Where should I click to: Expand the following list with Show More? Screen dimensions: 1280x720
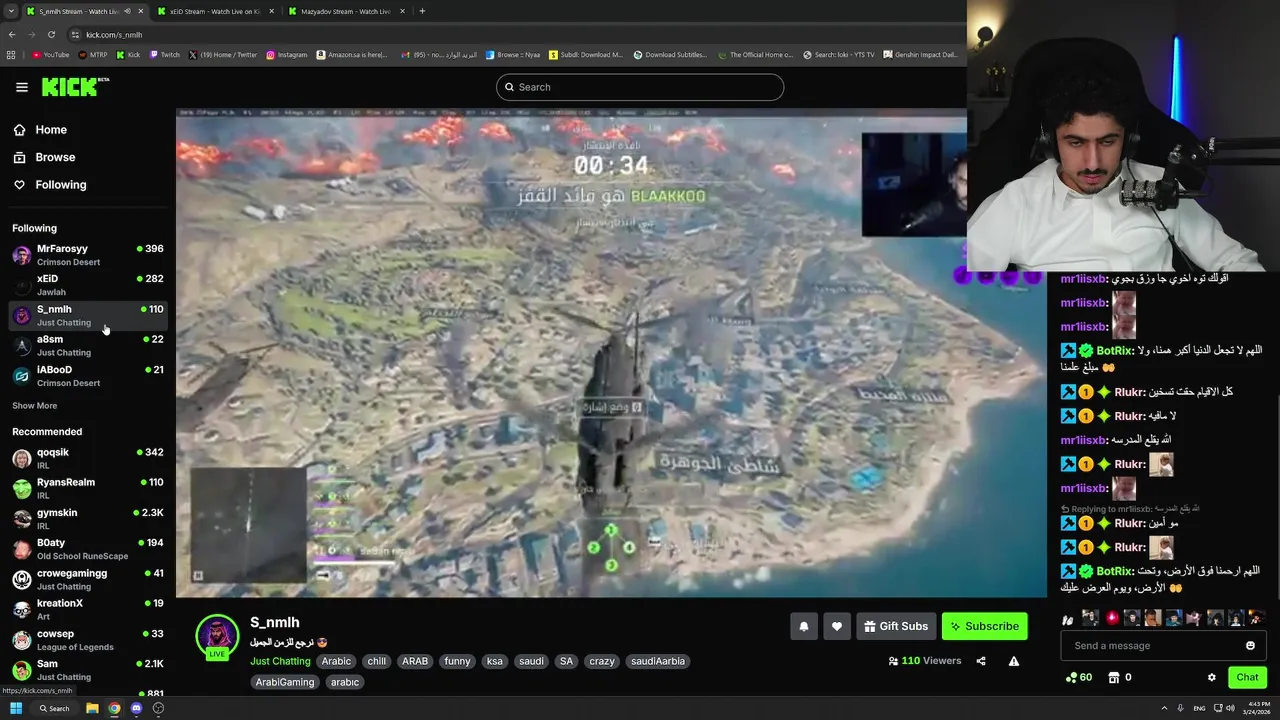[x=34, y=406]
